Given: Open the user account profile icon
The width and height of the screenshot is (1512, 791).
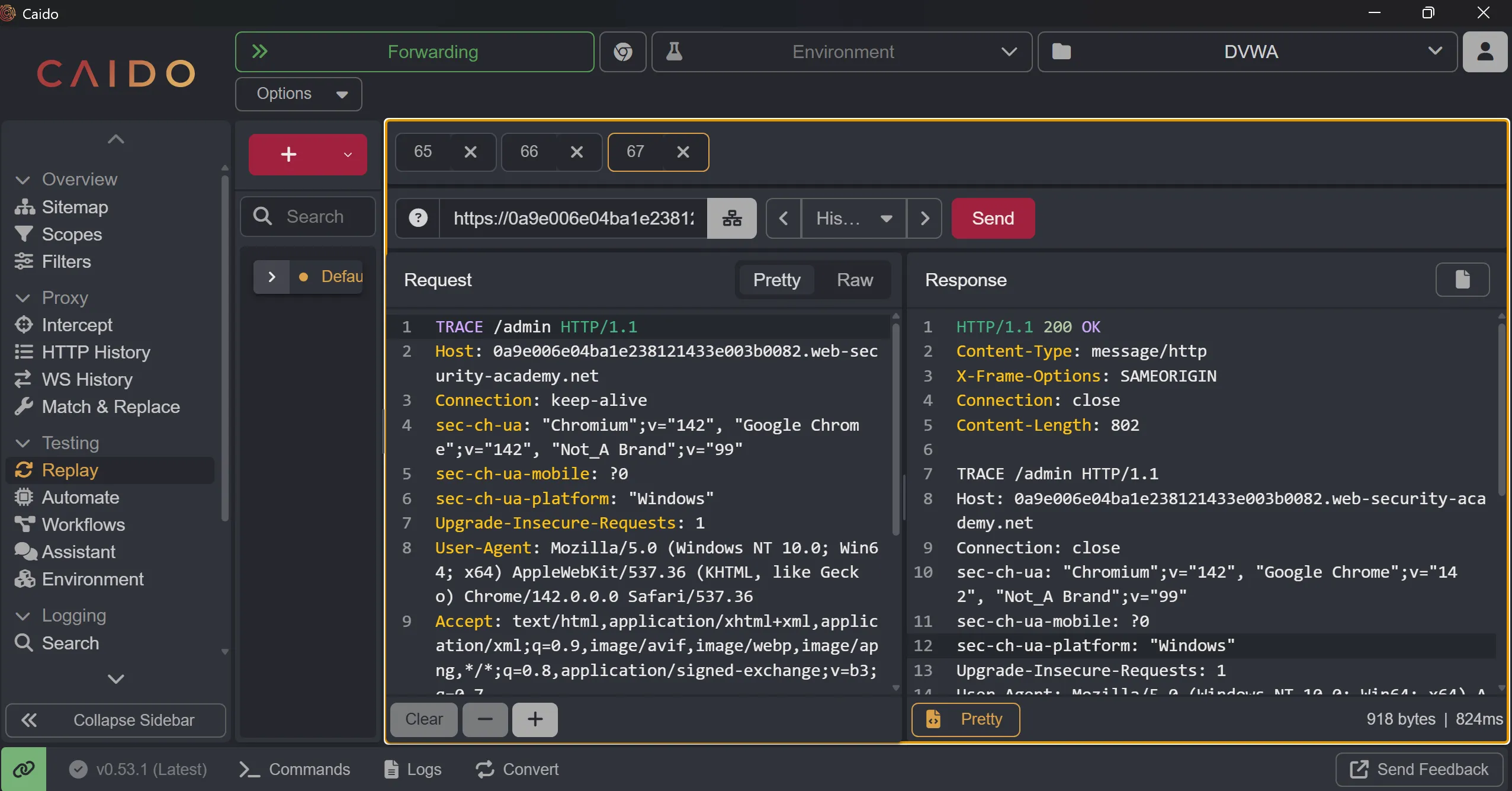Looking at the screenshot, I should [1484, 52].
